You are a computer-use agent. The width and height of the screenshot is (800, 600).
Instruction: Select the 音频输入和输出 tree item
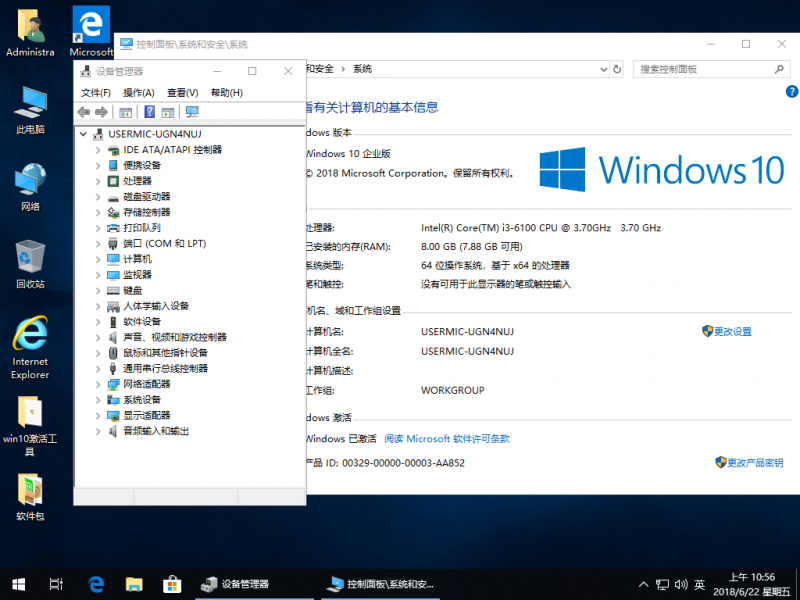pyautogui.click(x=156, y=431)
